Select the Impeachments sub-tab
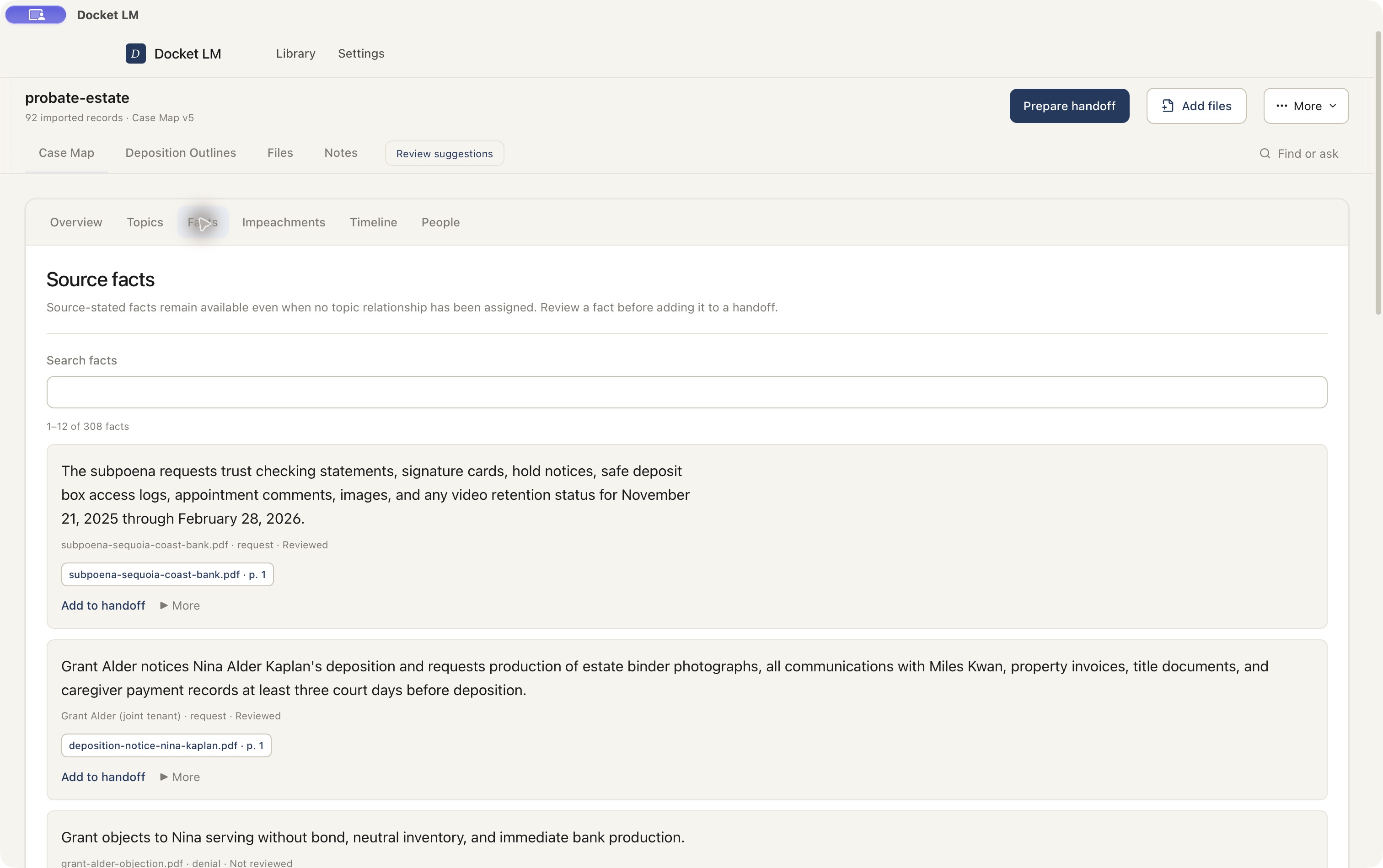Screen dimensions: 1383x868 click(284, 222)
